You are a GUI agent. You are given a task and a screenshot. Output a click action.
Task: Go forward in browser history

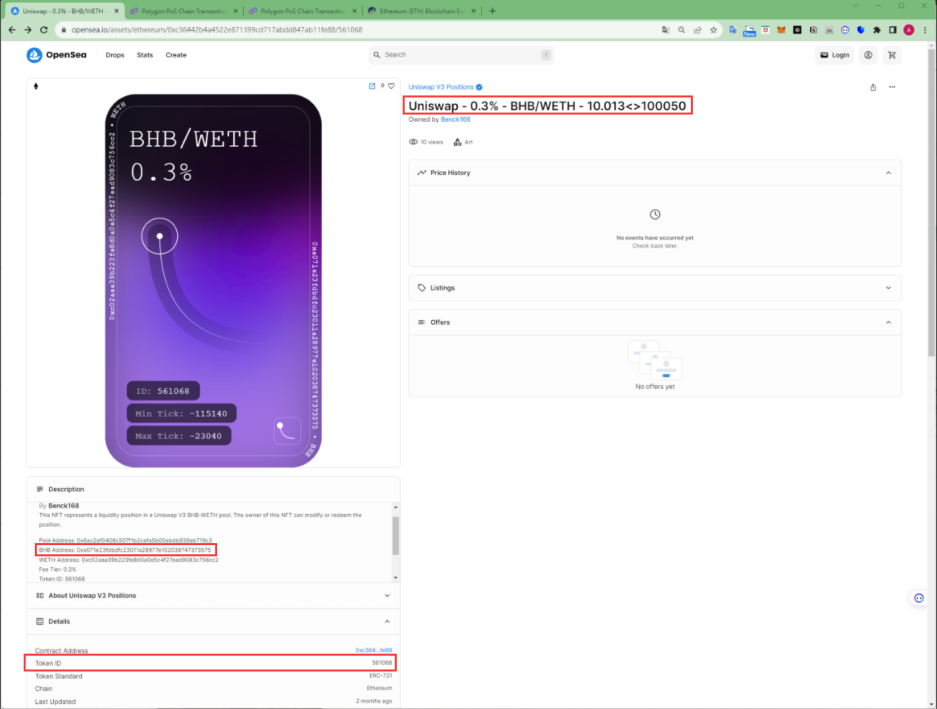[27, 30]
